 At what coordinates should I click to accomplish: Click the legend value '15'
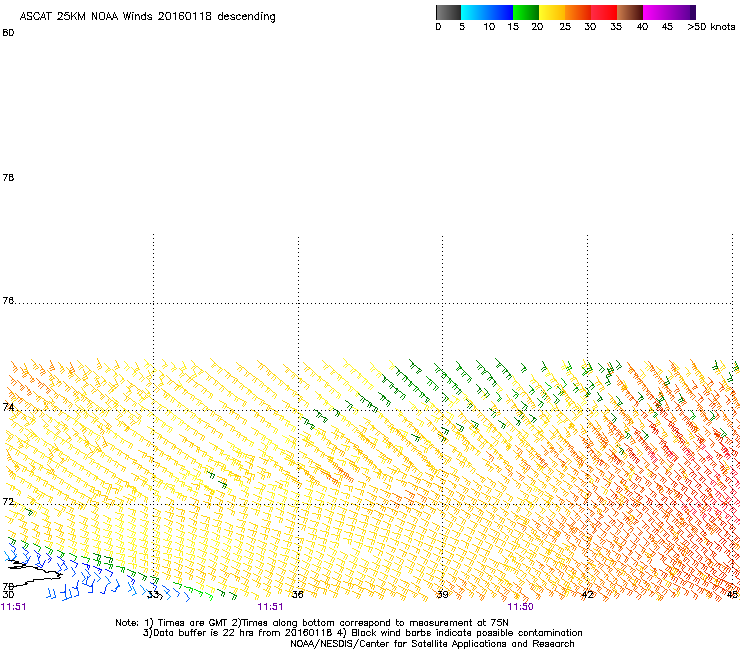(513, 27)
